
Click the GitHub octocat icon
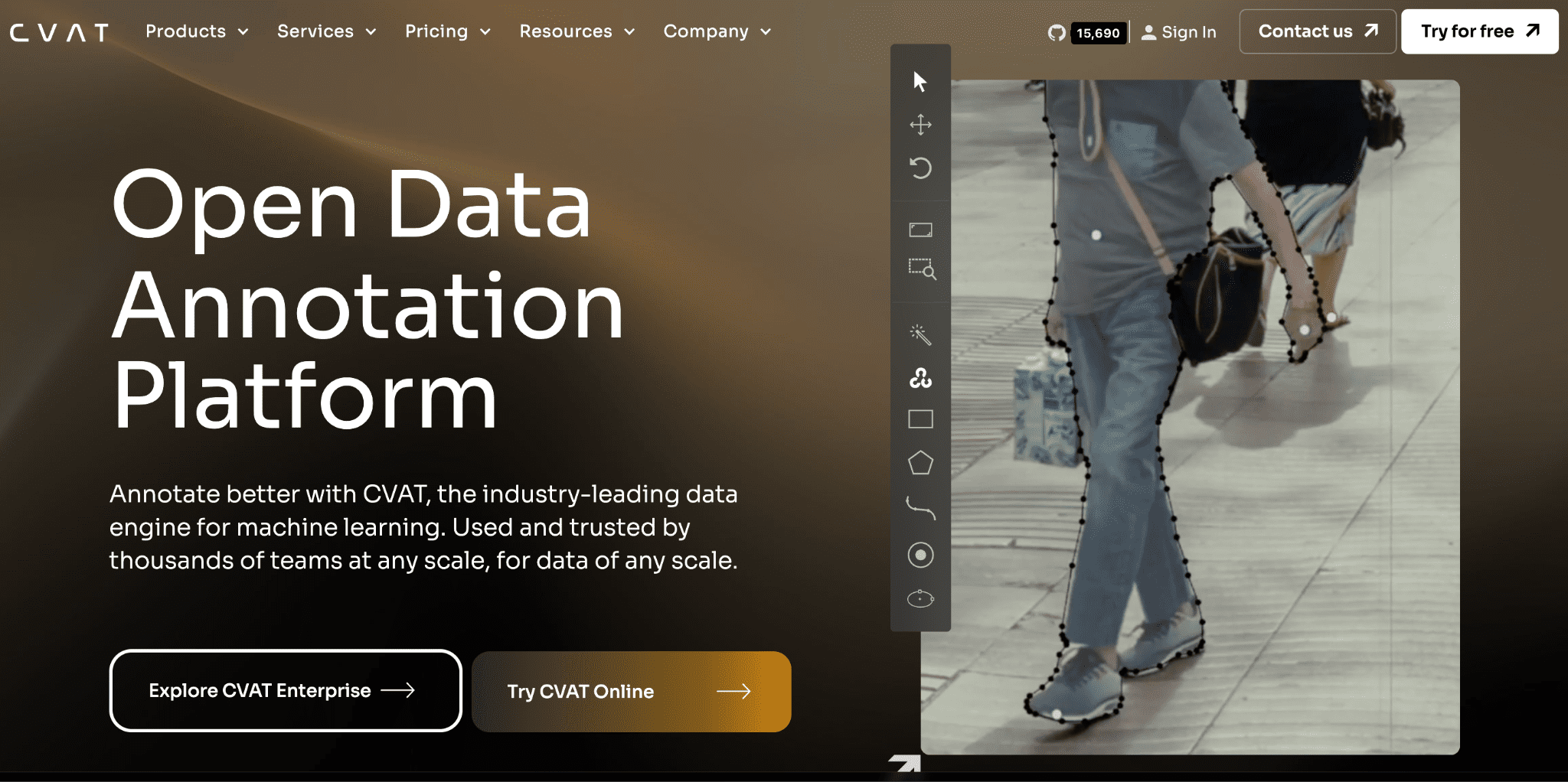tap(1057, 33)
